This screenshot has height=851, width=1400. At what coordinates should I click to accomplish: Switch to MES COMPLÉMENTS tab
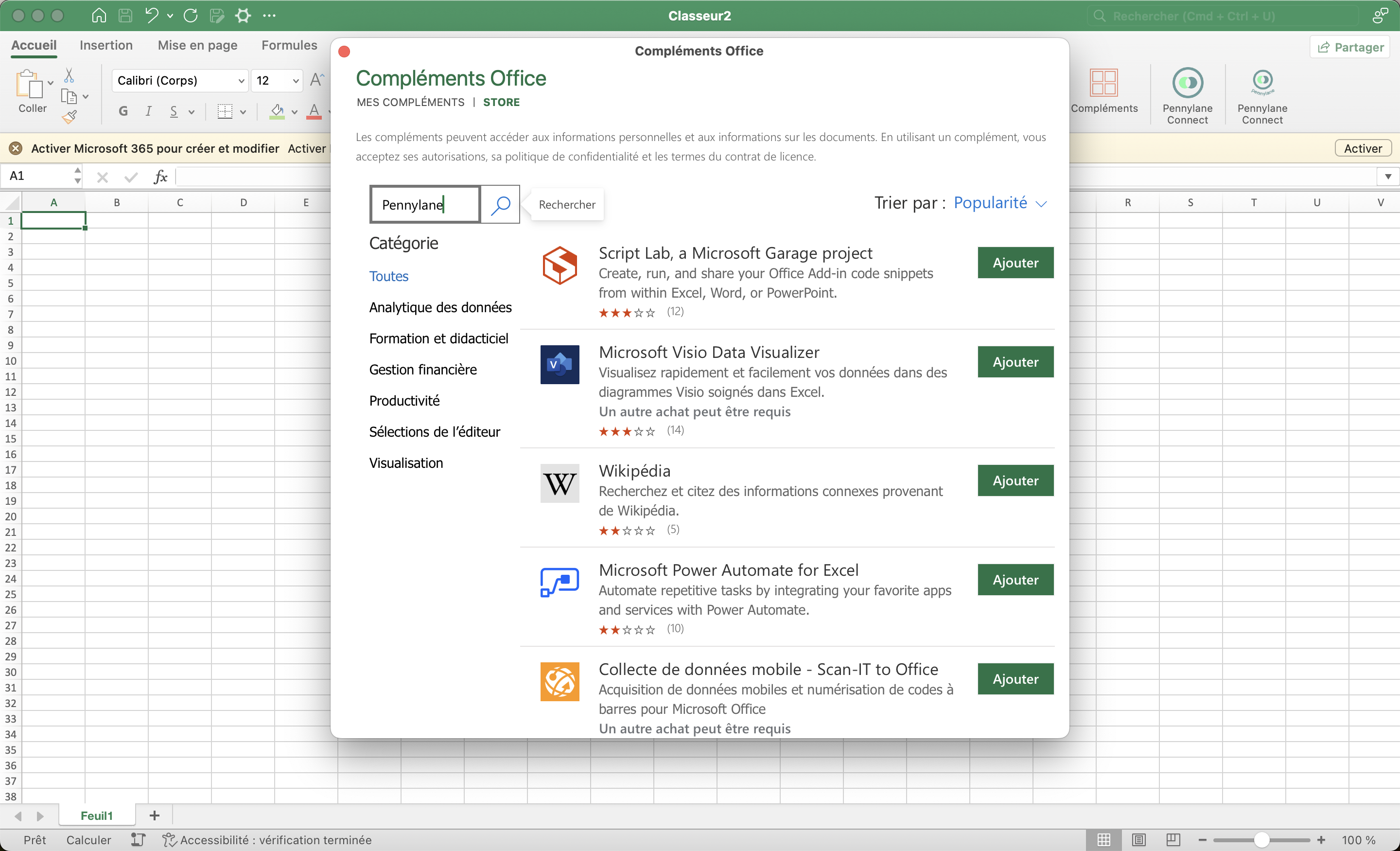409,102
